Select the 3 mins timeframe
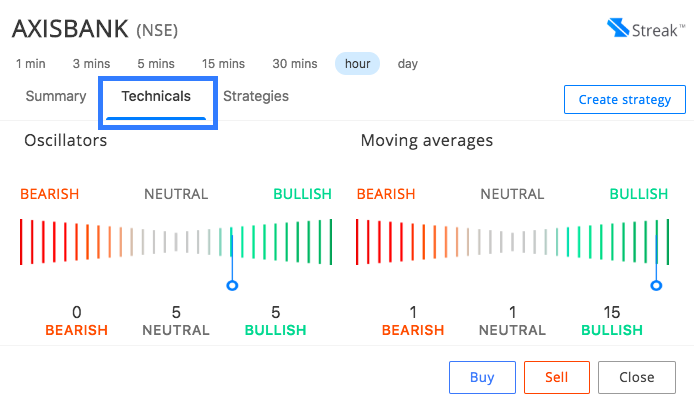Image resolution: width=694 pixels, height=405 pixels. point(91,64)
